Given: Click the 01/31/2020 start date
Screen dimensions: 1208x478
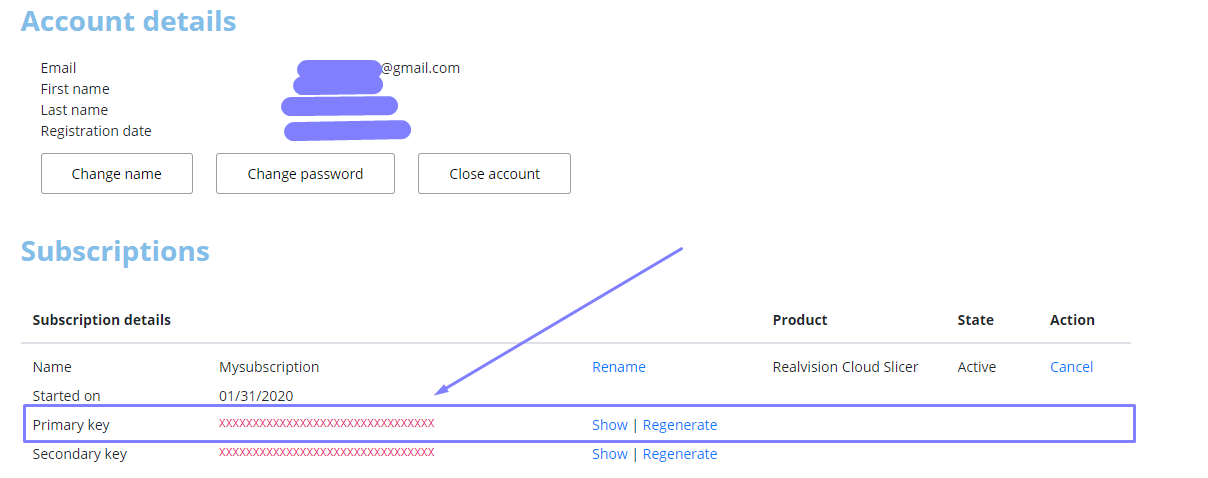Looking at the screenshot, I should click(256, 396).
